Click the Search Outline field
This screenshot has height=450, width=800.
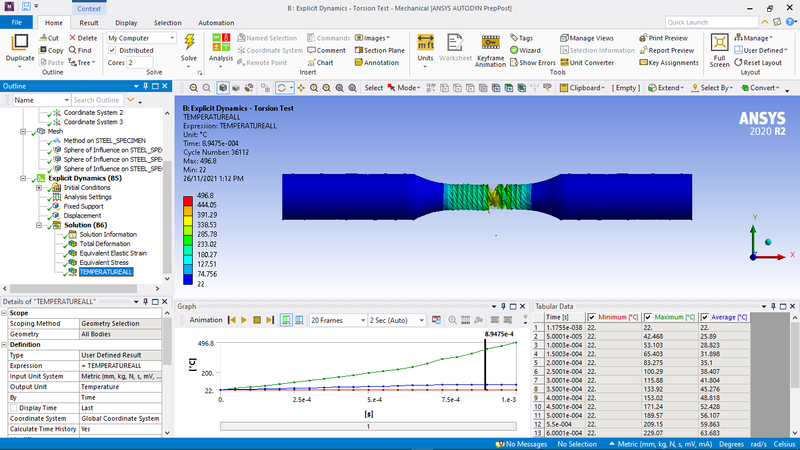tap(96, 100)
